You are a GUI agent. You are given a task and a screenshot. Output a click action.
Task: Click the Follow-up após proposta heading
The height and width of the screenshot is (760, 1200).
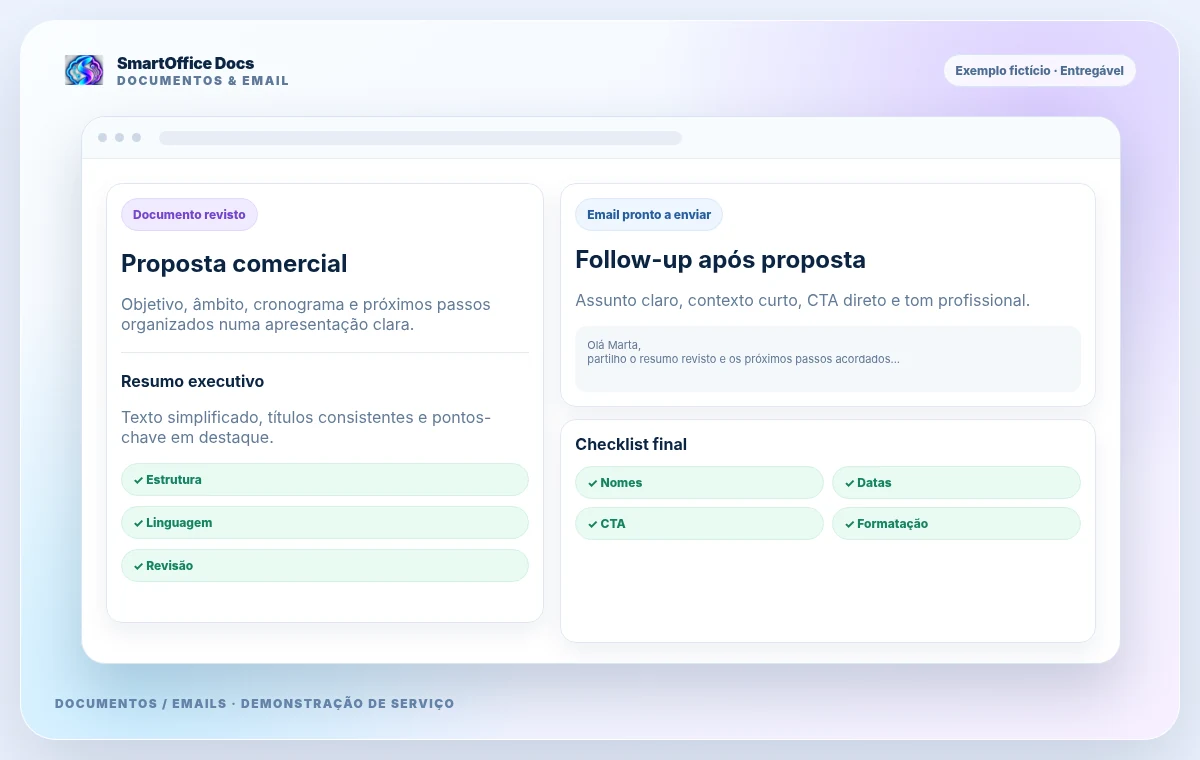pos(720,260)
